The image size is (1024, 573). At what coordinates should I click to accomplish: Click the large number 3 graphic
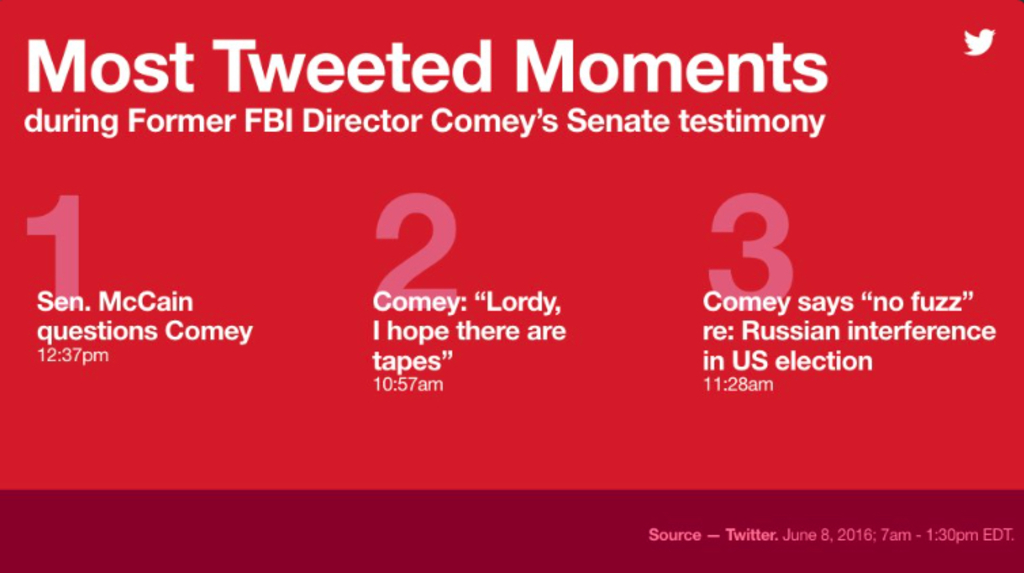click(751, 242)
